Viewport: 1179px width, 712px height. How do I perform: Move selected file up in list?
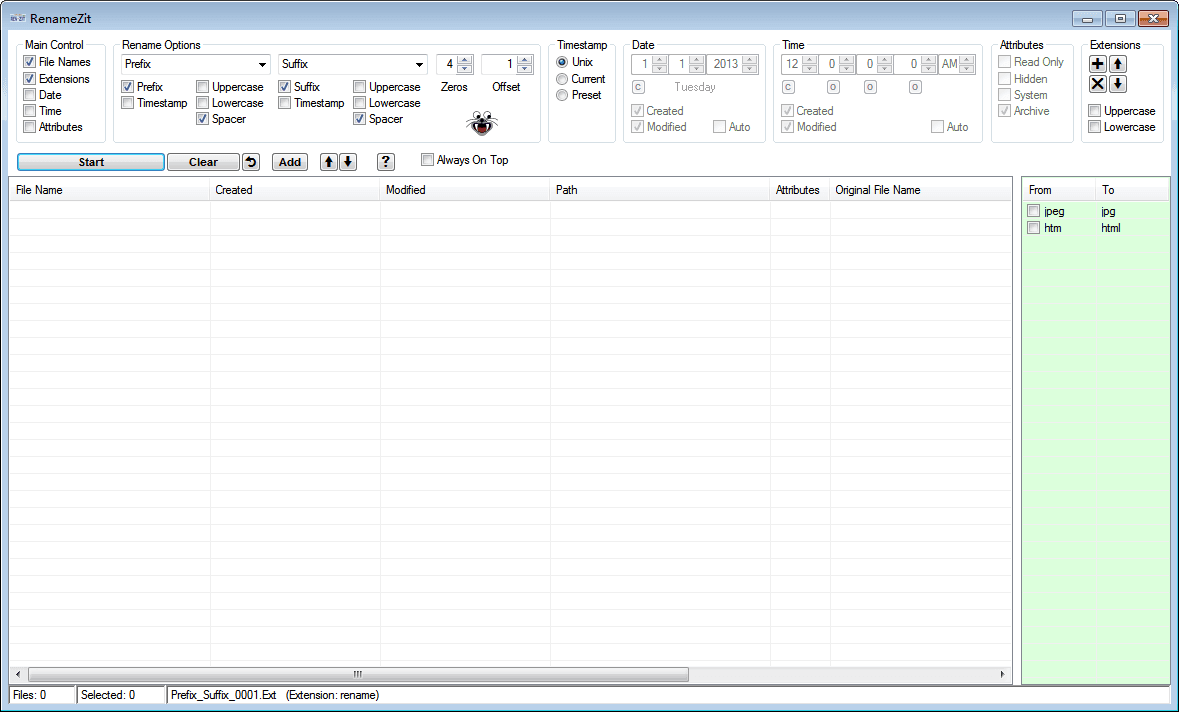coord(329,162)
